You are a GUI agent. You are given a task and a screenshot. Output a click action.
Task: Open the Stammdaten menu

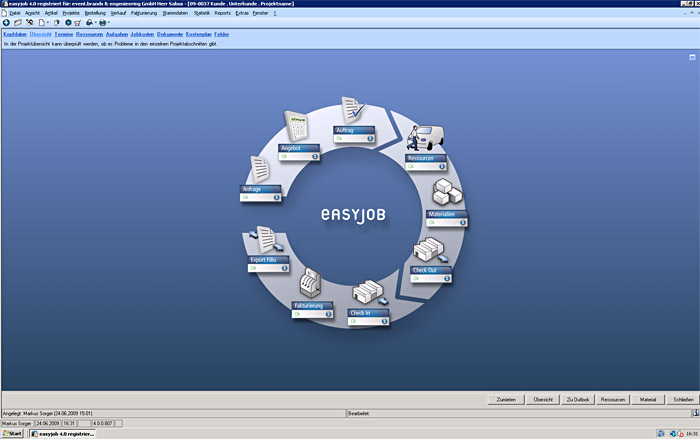coord(175,13)
